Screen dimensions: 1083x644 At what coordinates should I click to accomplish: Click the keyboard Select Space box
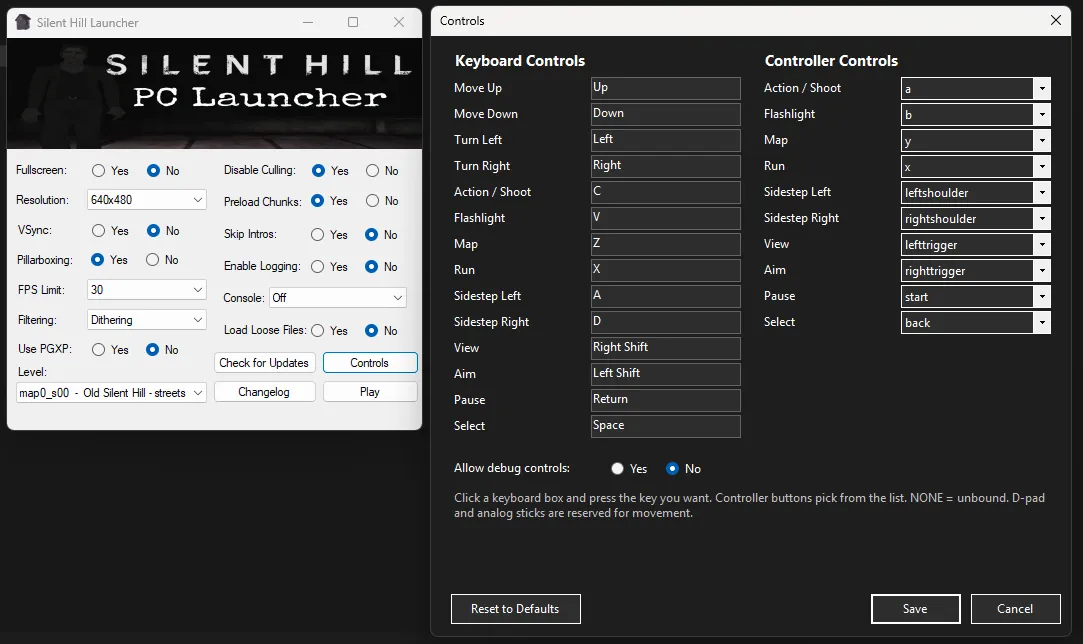pyautogui.click(x=666, y=426)
